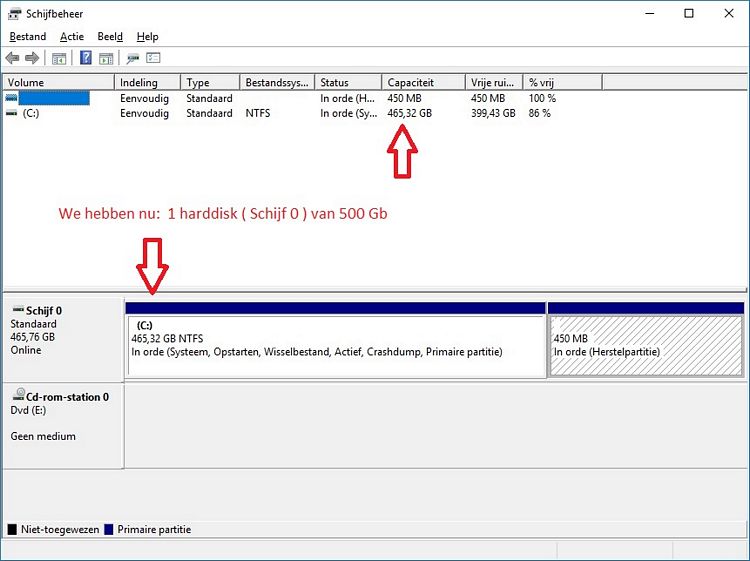
Task: Open Help via blue question-mark icon
Action: 86,58
